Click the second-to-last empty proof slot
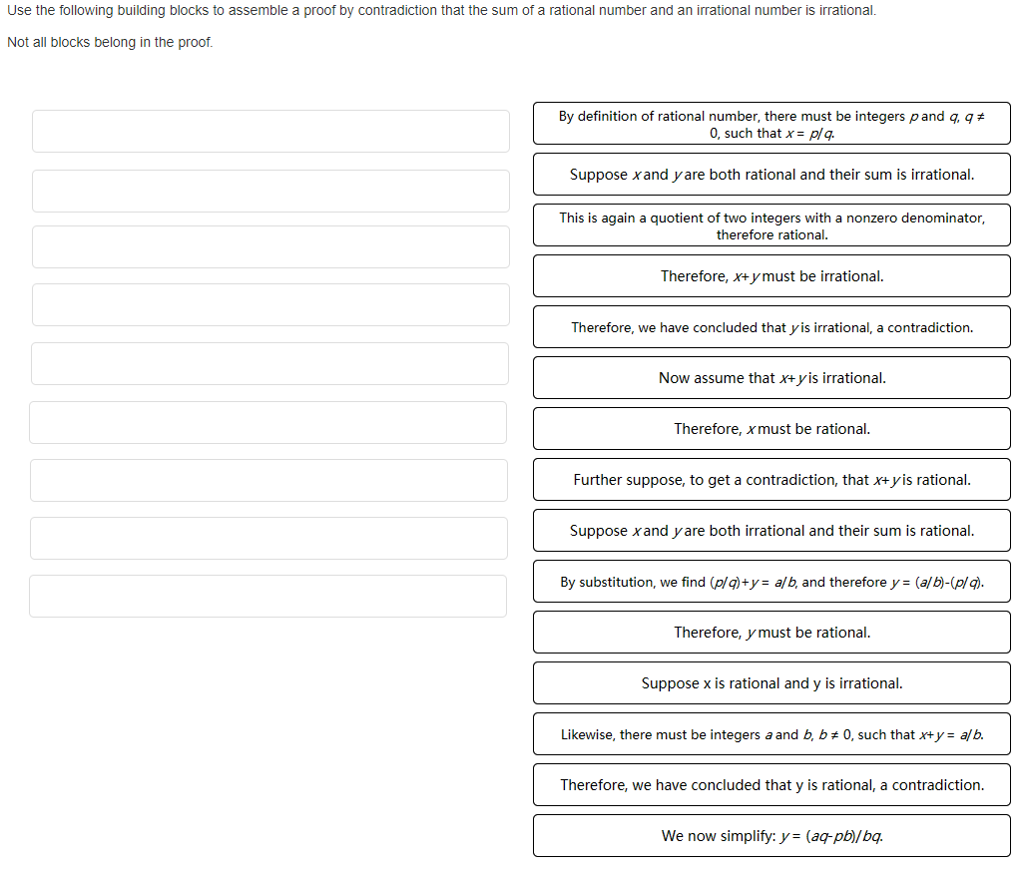Viewport: 1024px width, 874px height. pos(270,538)
